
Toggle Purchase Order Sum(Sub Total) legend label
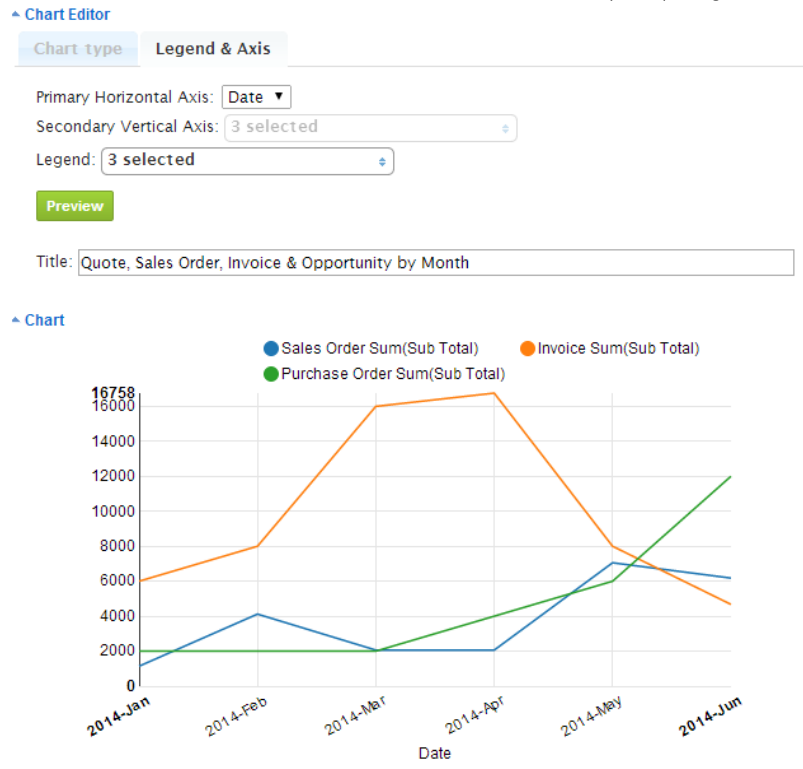click(393, 374)
